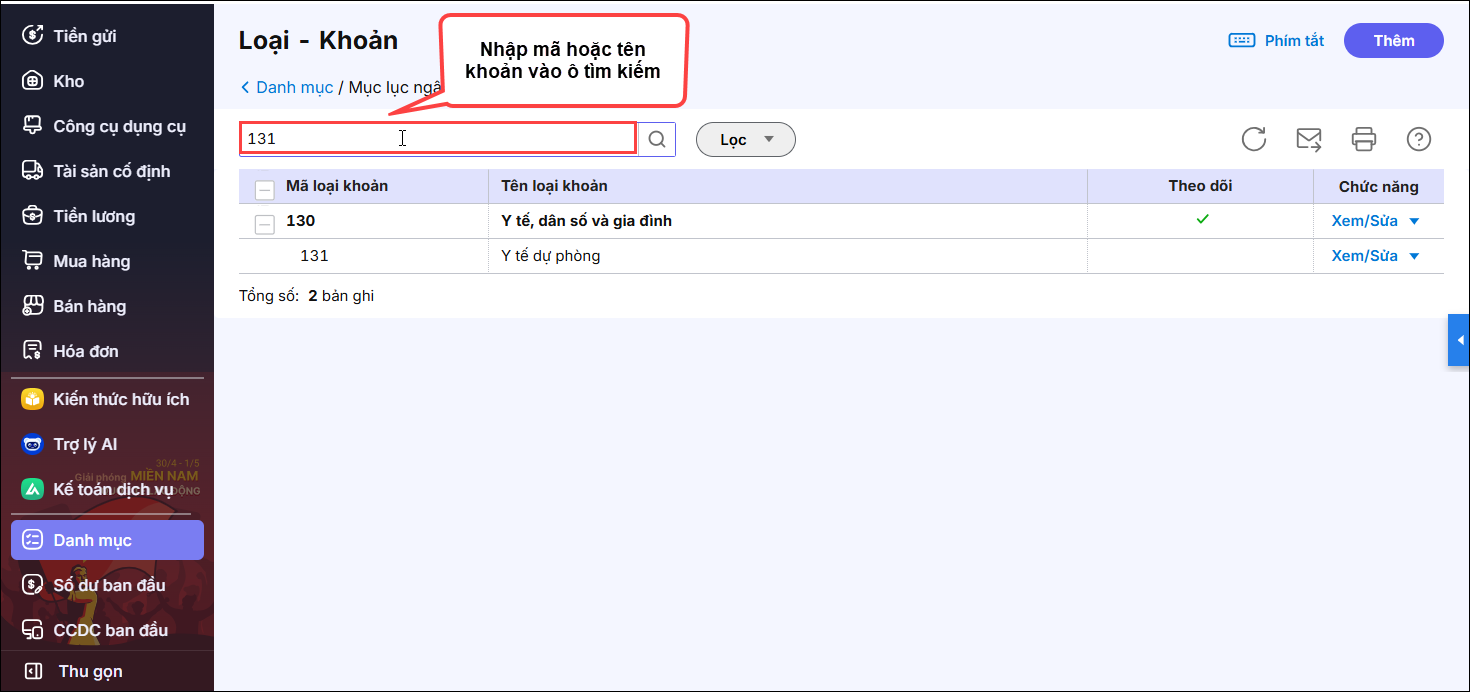Click the magnifier search icon

click(x=657, y=139)
